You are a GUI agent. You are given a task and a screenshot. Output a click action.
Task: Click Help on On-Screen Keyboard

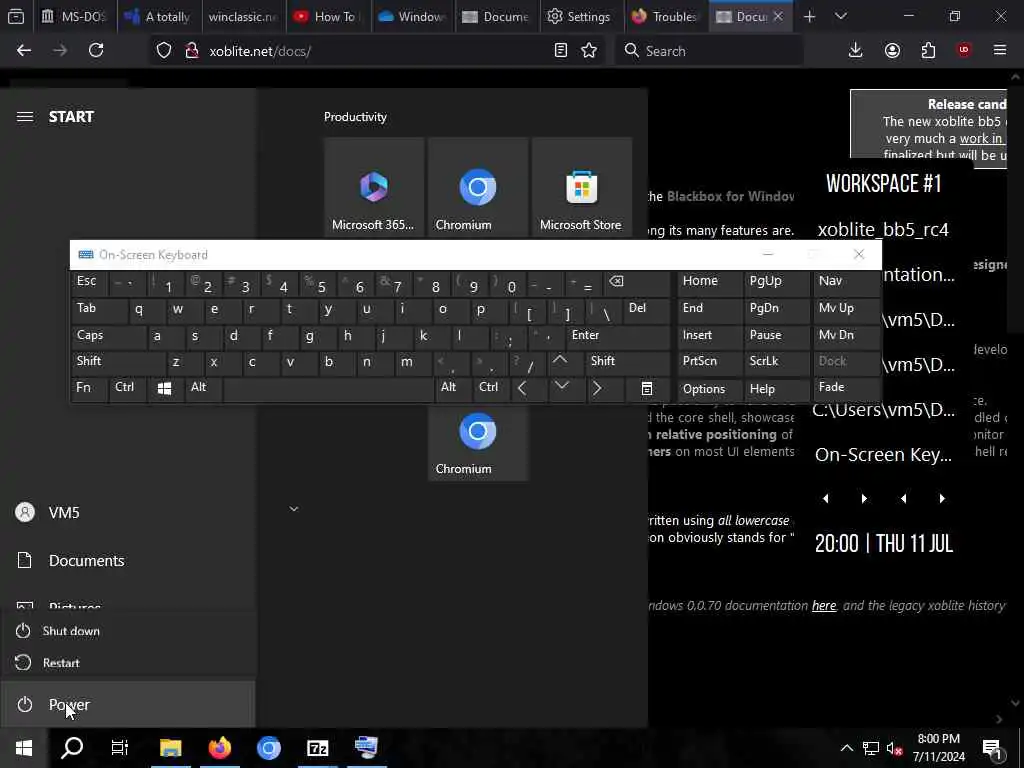point(776,389)
